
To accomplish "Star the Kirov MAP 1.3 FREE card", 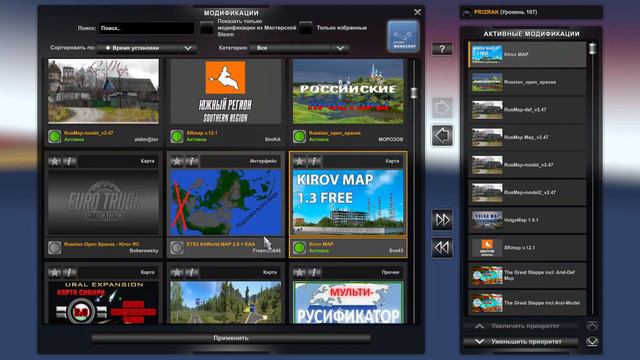I will pyautogui.click(x=299, y=161).
